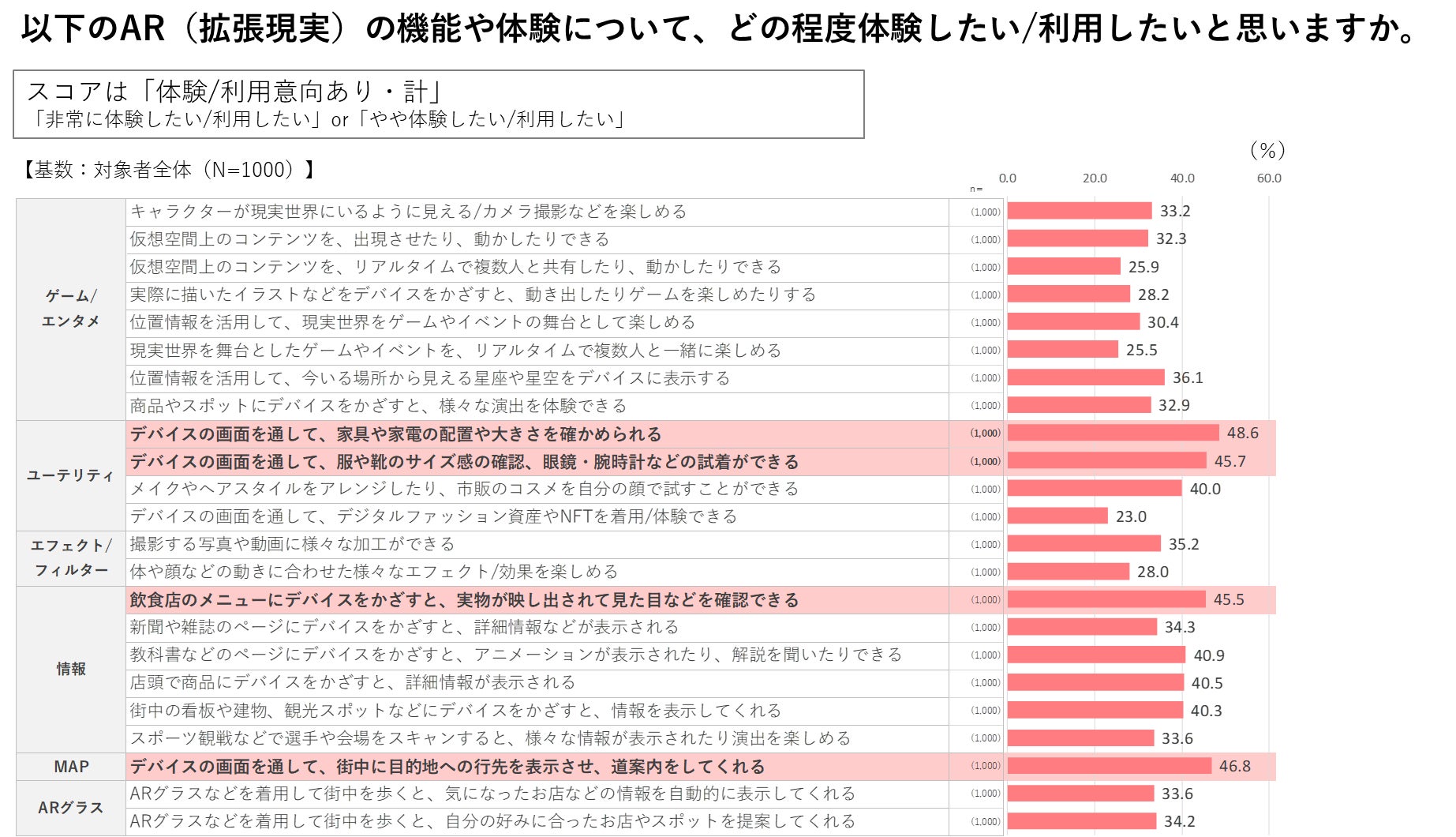Image resolution: width=1456 pixels, height=837 pixels.
Task: Select the 情報 category cell
Action: [x=71, y=669]
